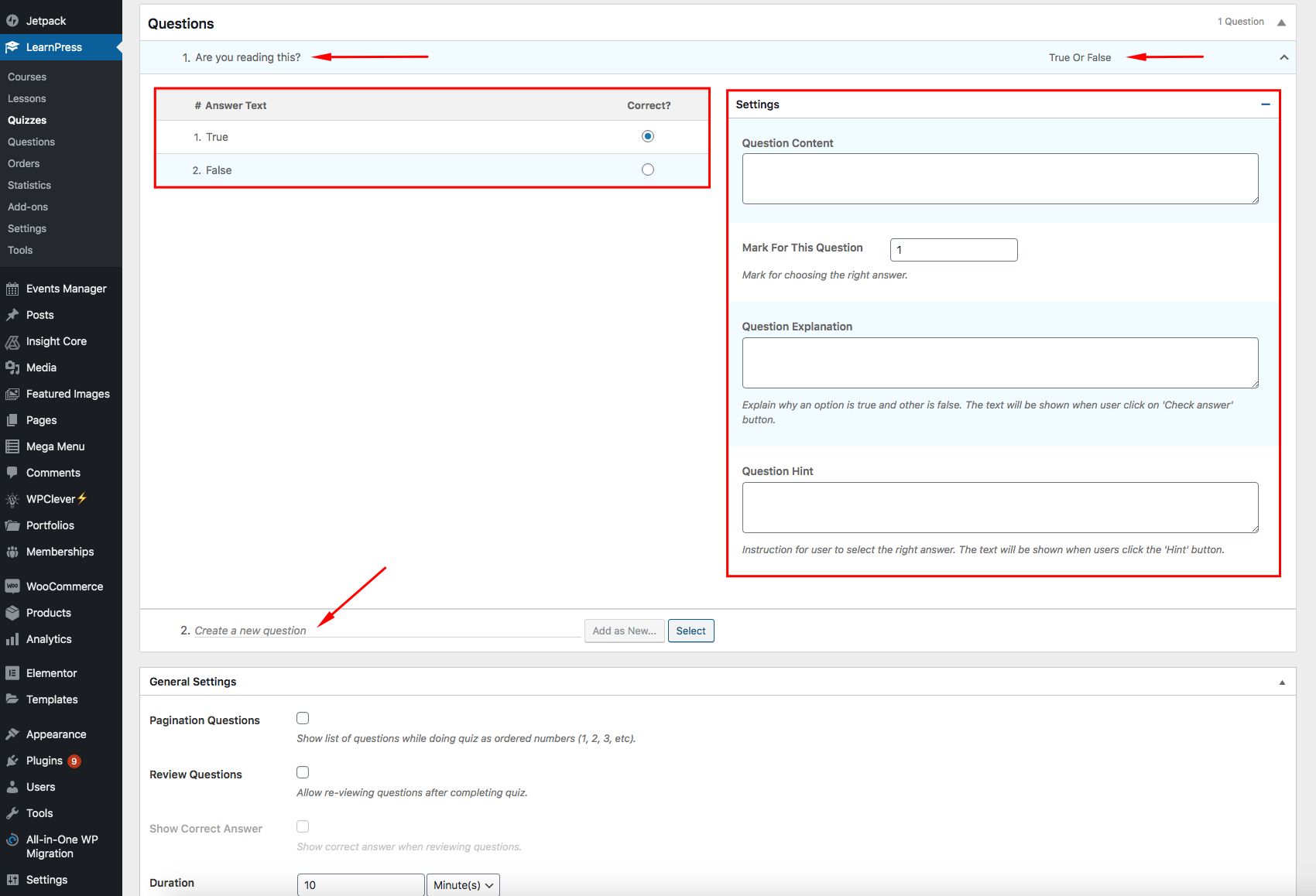Click the Events Manager calendar icon
Screen dimensions: 1316x896
tap(12, 289)
